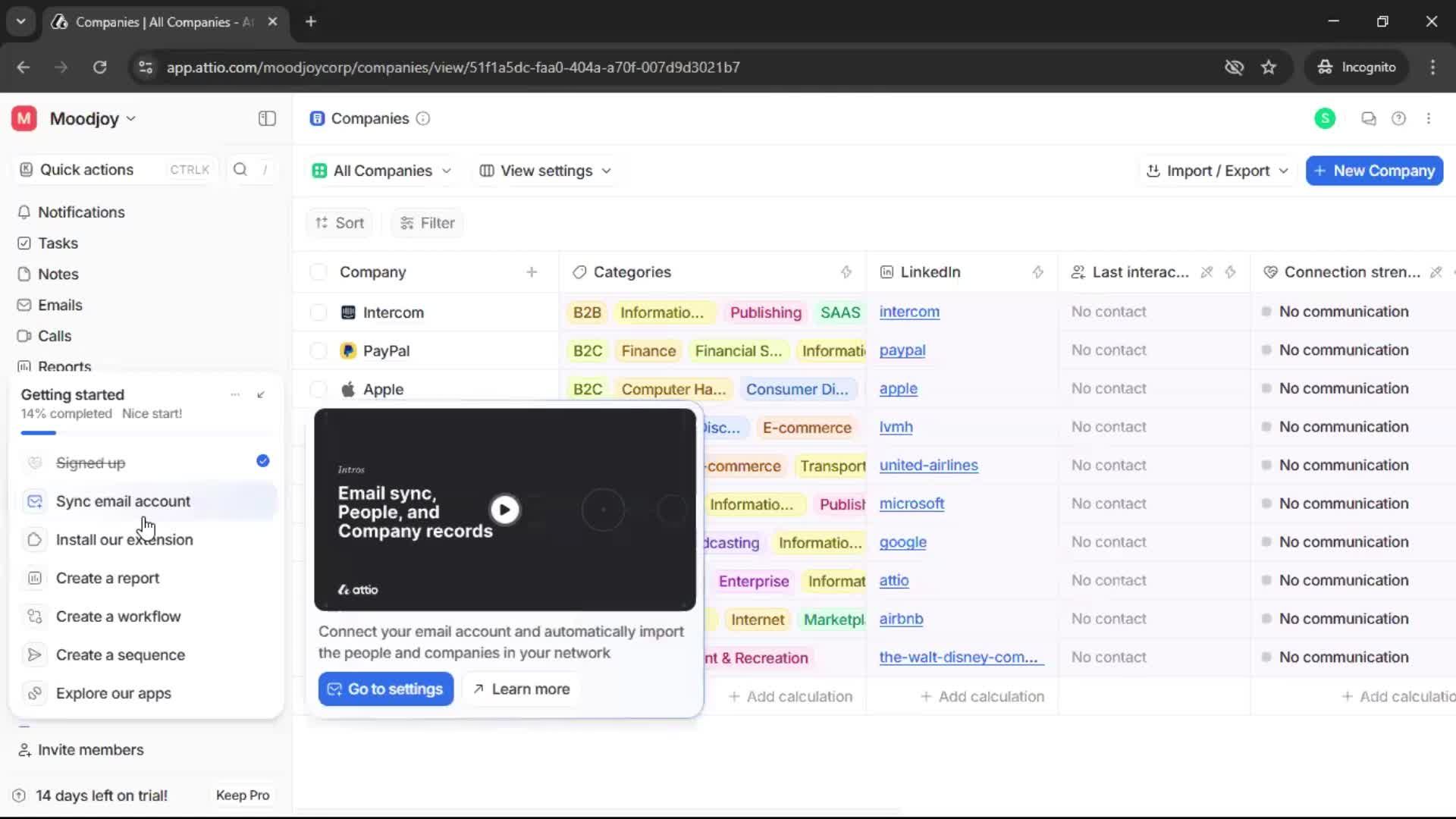Collapse the sidebar with the panel icon
This screenshot has height=819, width=1456.
pos(266,118)
